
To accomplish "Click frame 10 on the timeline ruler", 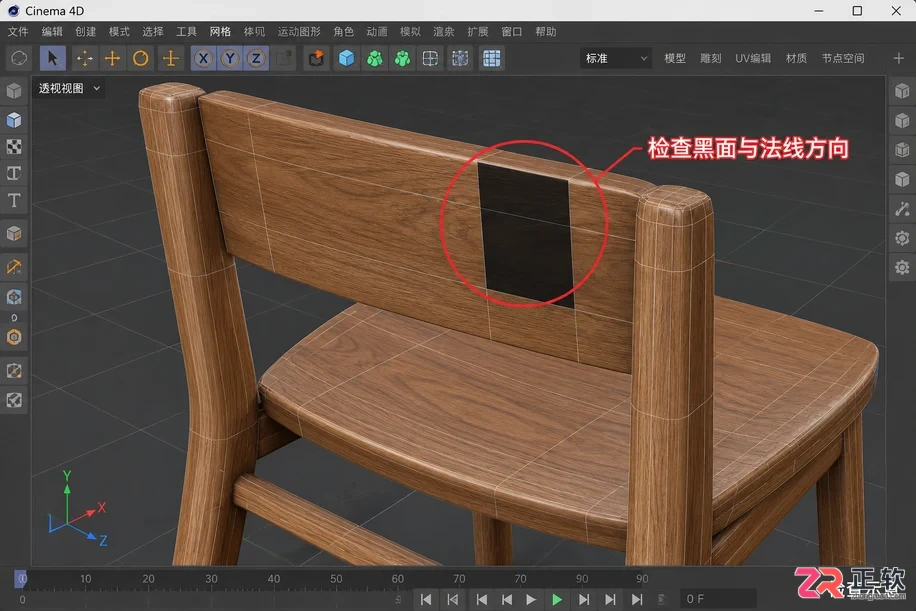I will coord(86,579).
